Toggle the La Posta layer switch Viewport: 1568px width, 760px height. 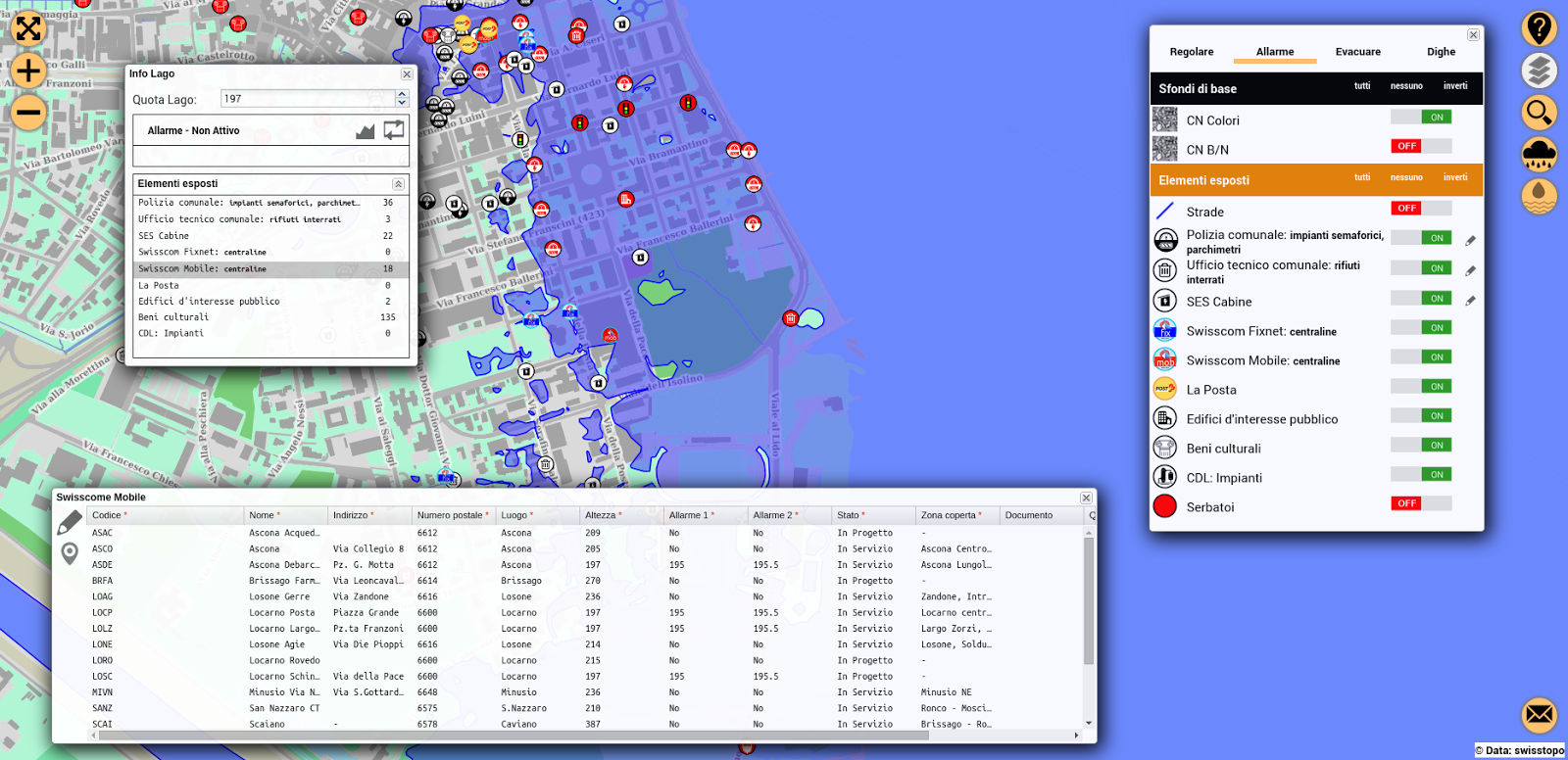[1421, 387]
